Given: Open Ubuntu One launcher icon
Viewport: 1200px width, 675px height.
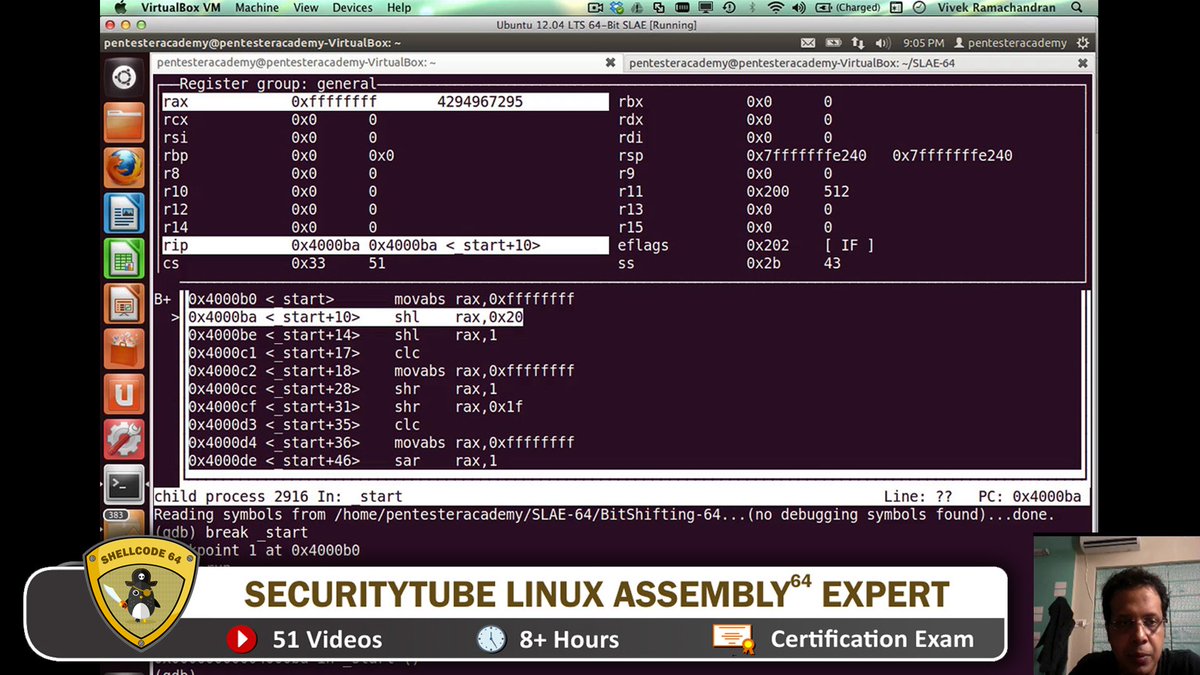Looking at the screenshot, I should pyautogui.click(x=124, y=394).
